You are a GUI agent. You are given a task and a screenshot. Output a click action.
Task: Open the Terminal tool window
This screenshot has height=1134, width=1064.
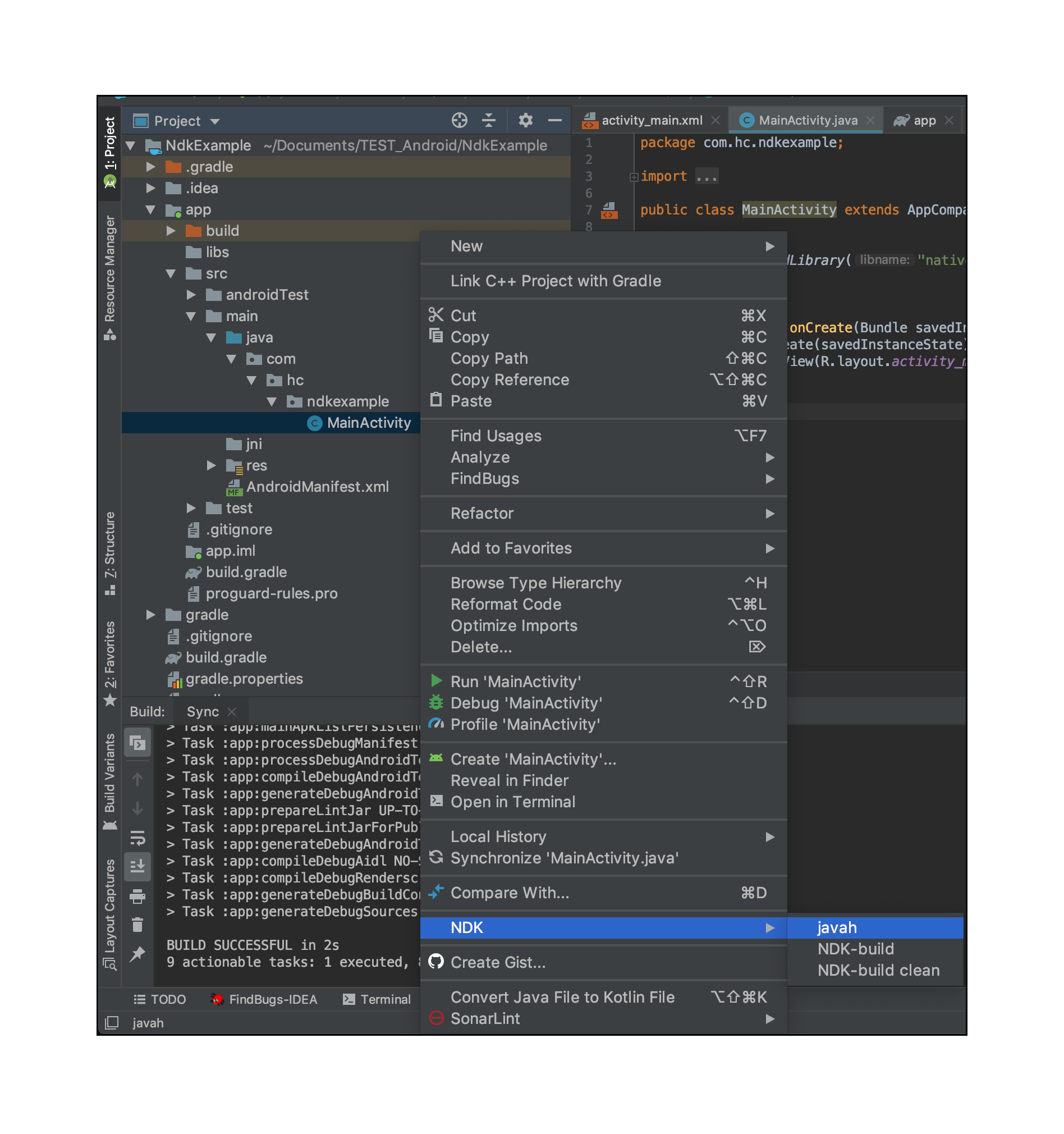tap(377, 999)
